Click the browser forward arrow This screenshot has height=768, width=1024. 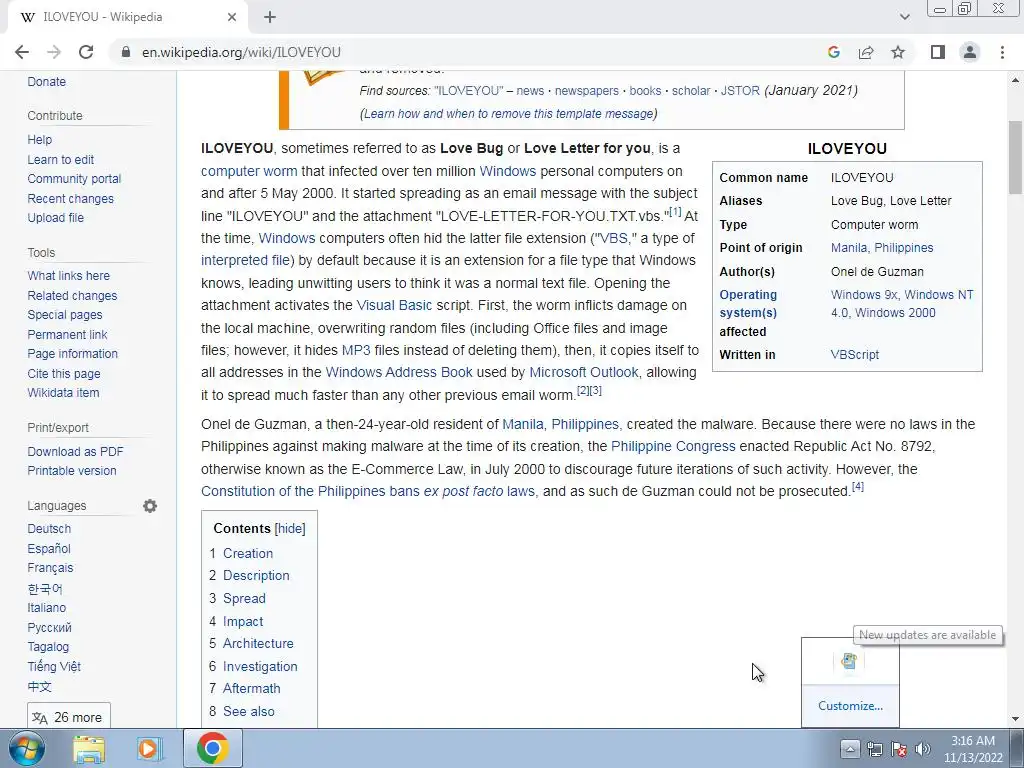coord(54,52)
